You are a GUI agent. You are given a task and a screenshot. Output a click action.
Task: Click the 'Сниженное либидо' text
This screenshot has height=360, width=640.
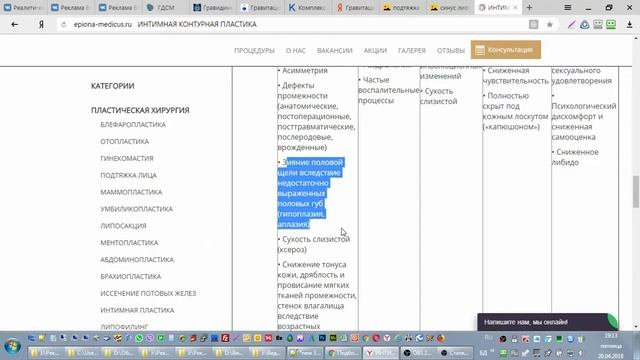pyautogui.click(x=575, y=157)
